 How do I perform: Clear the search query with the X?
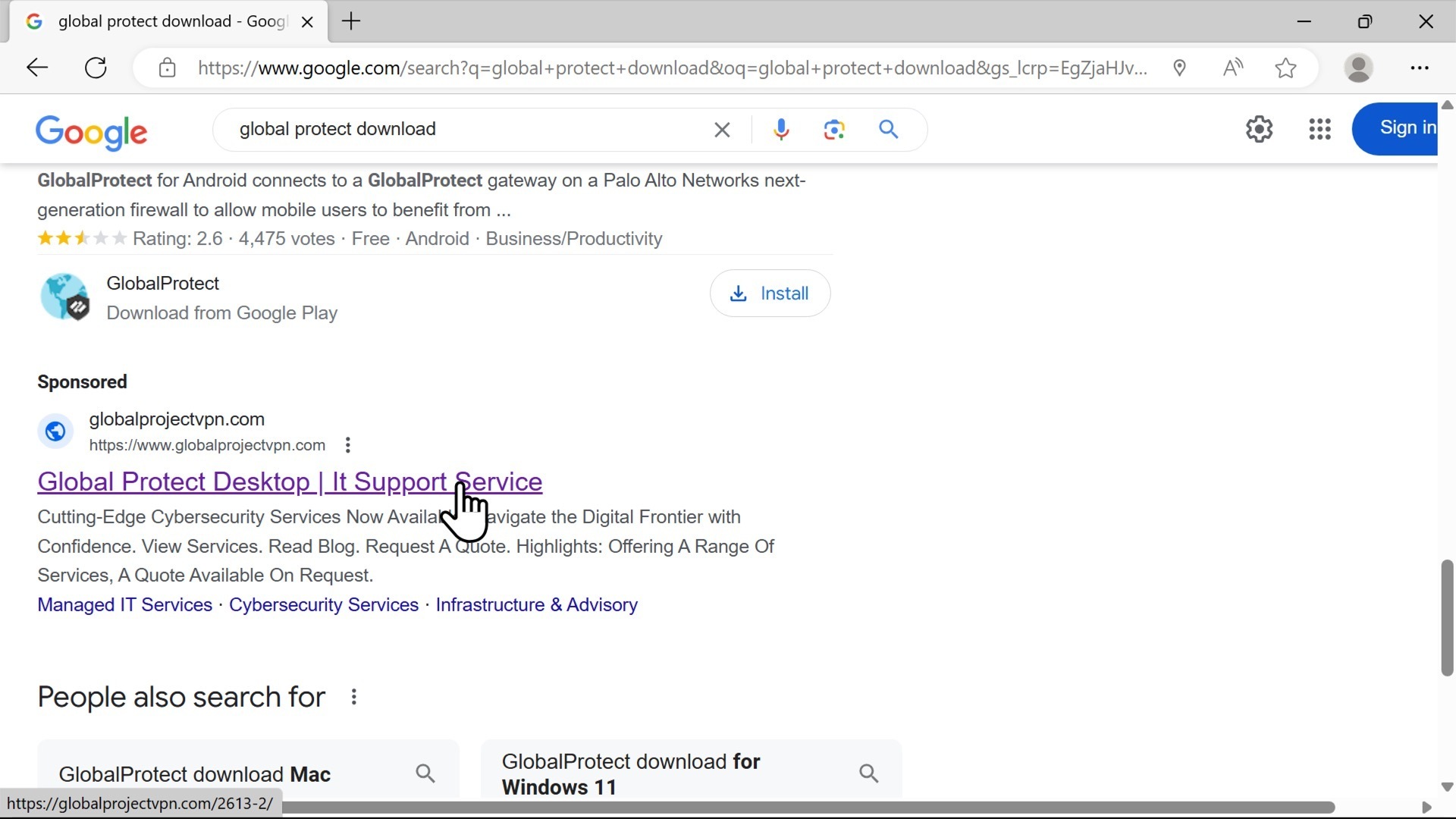click(x=722, y=129)
